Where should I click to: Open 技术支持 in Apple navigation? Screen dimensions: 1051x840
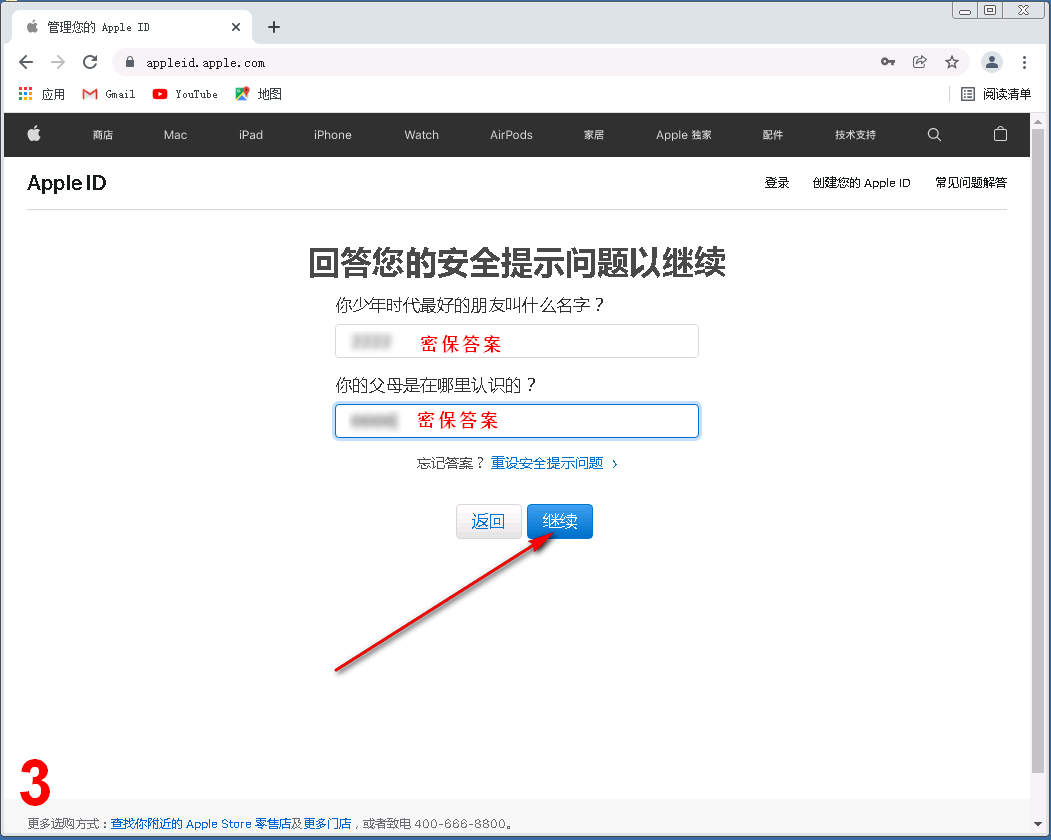click(855, 135)
